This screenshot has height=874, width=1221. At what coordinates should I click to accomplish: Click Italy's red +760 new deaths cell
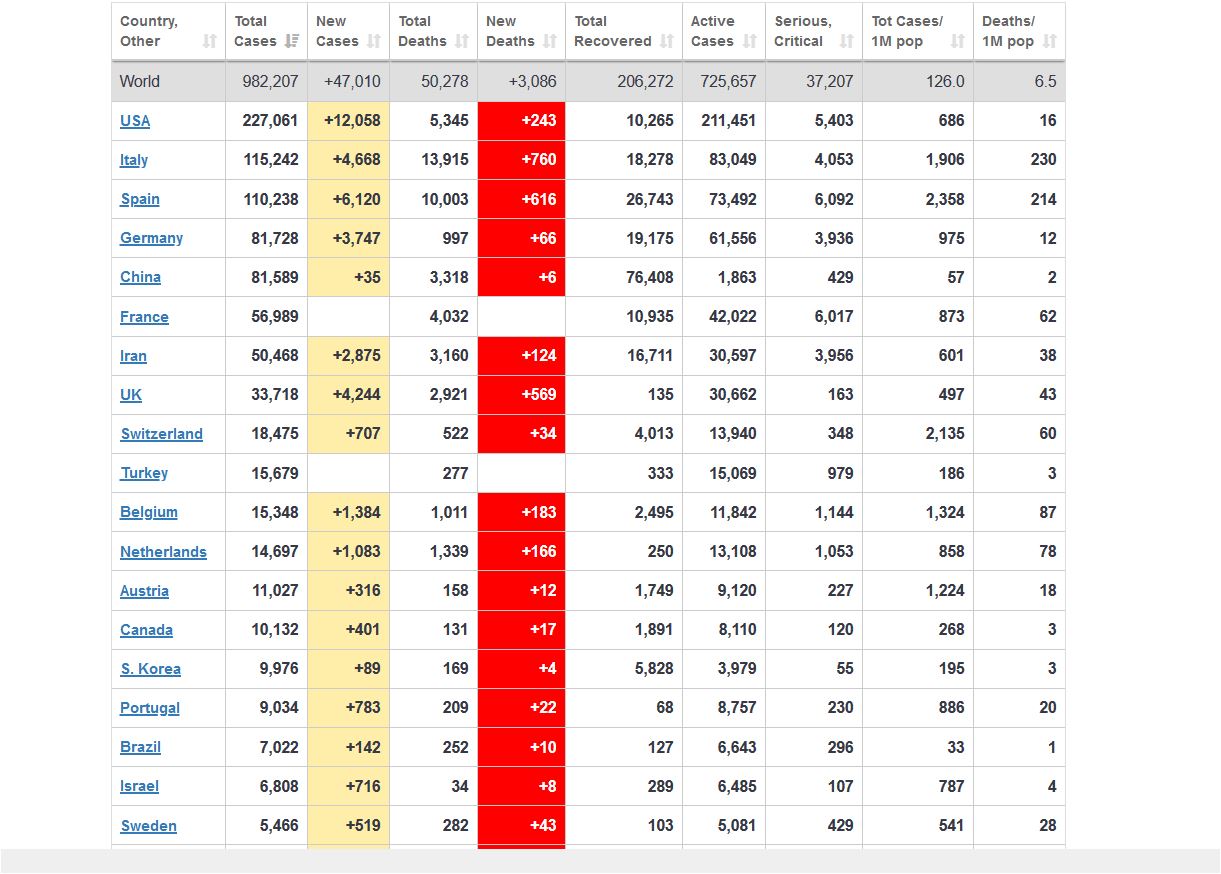522,160
